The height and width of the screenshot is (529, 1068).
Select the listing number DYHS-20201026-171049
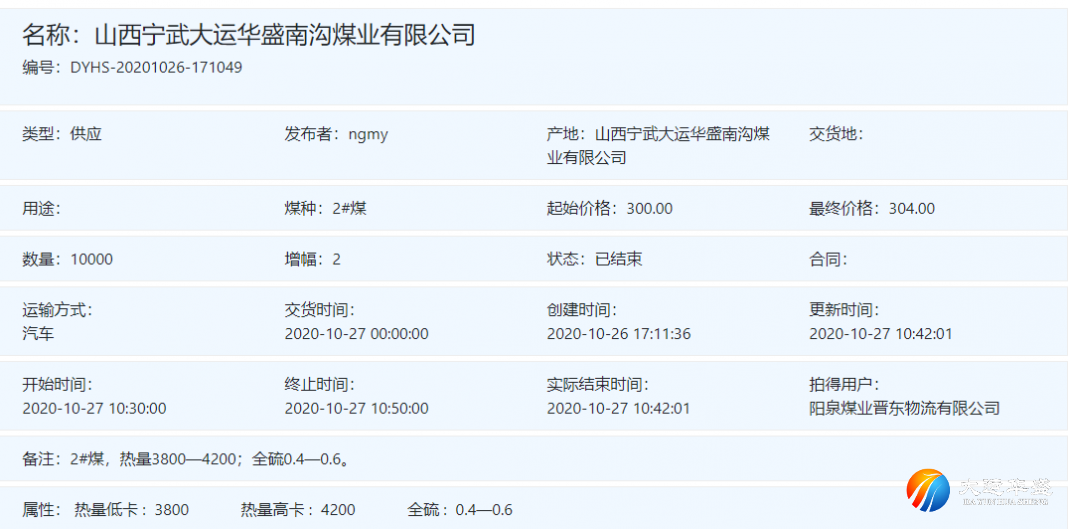point(155,68)
